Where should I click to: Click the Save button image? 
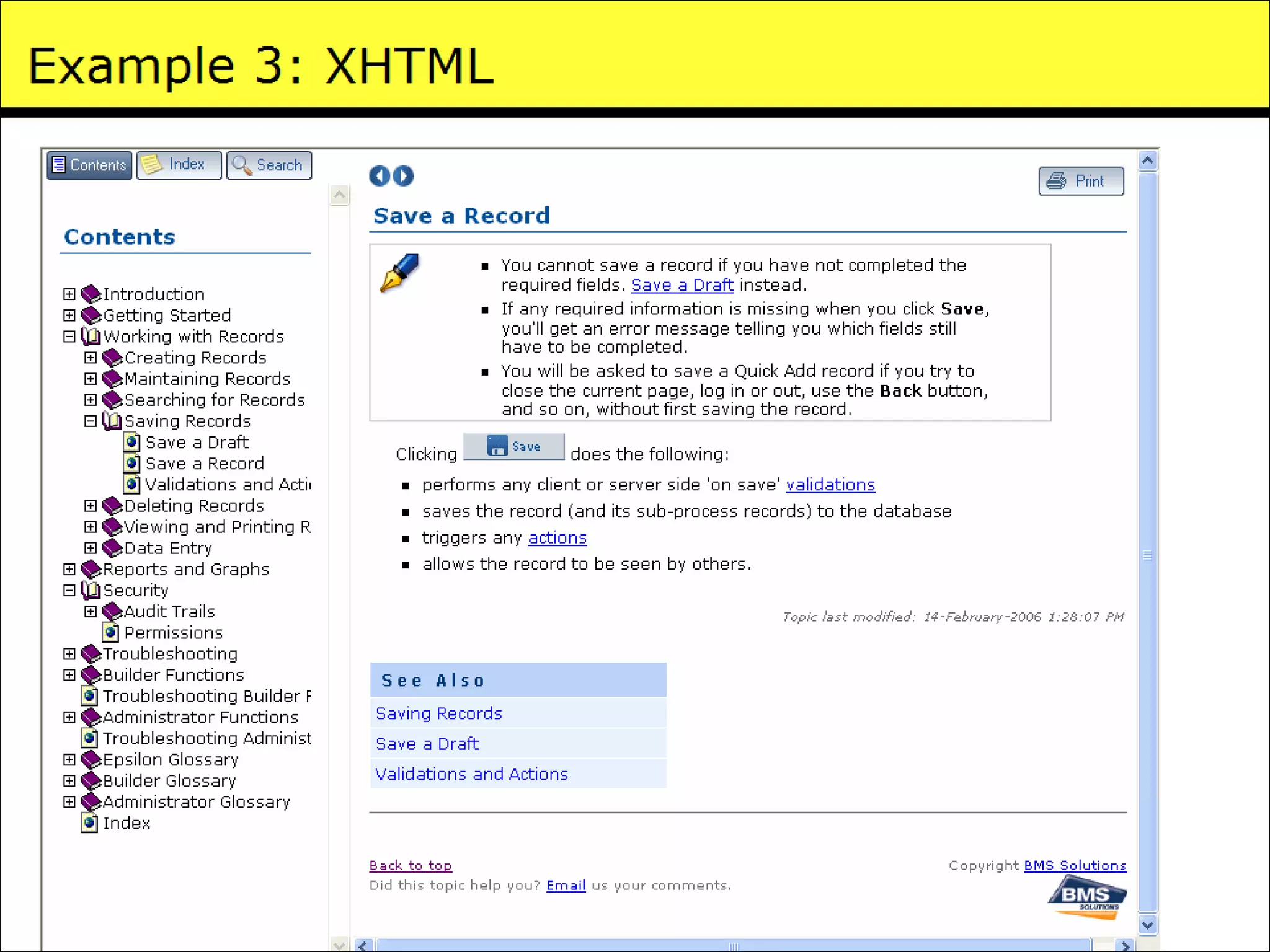click(513, 446)
